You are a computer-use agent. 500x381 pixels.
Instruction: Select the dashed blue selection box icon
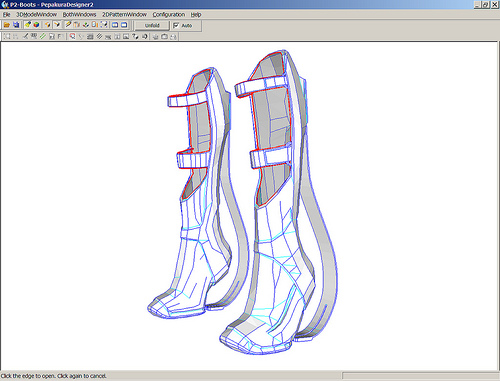(104, 25)
